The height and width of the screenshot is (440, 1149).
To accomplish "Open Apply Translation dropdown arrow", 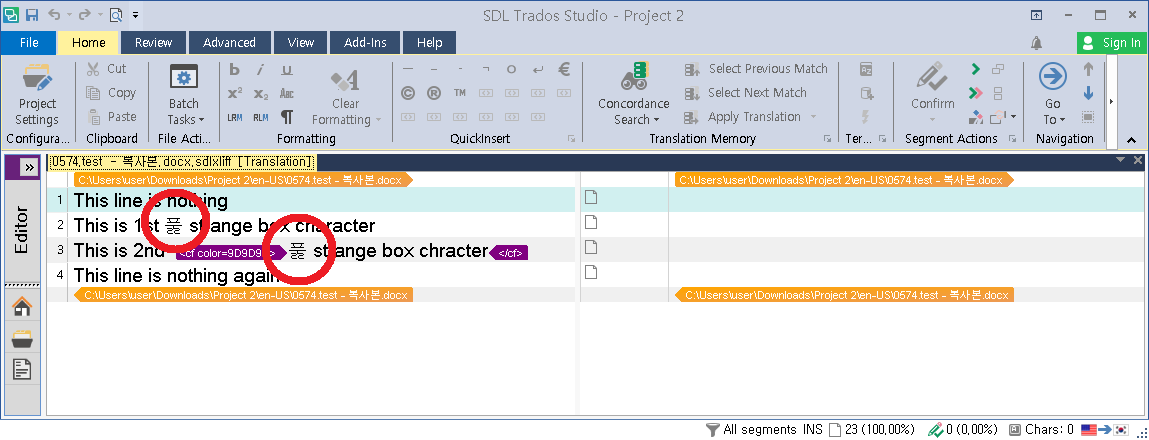I will pos(813,117).
